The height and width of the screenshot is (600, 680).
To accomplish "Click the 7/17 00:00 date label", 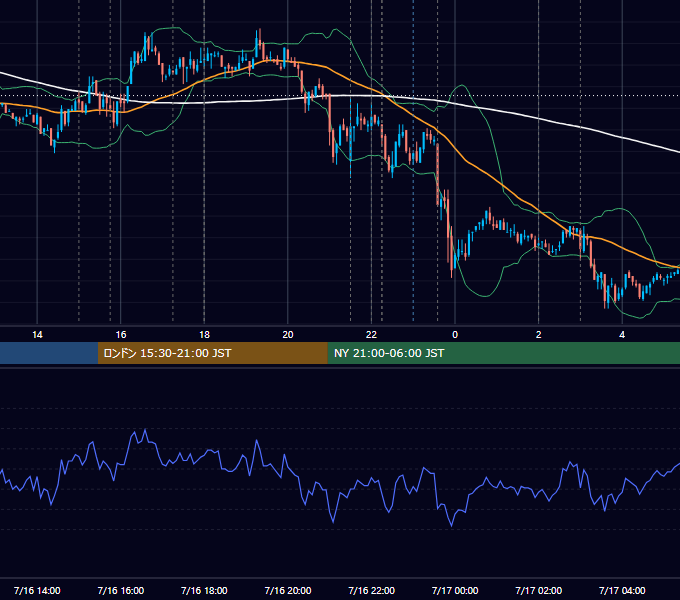I will click(455, 590).
